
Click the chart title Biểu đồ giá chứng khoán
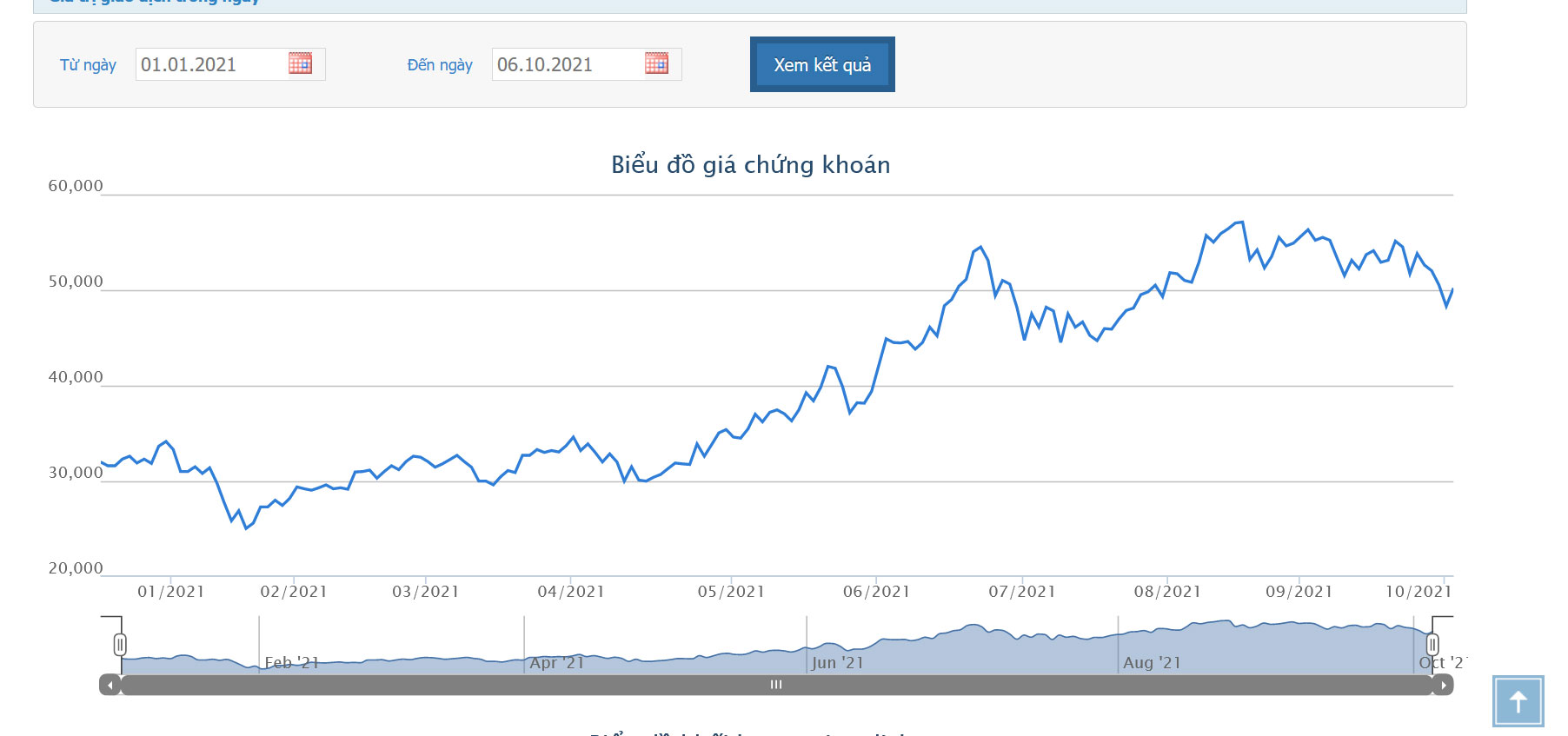[750, 165]
